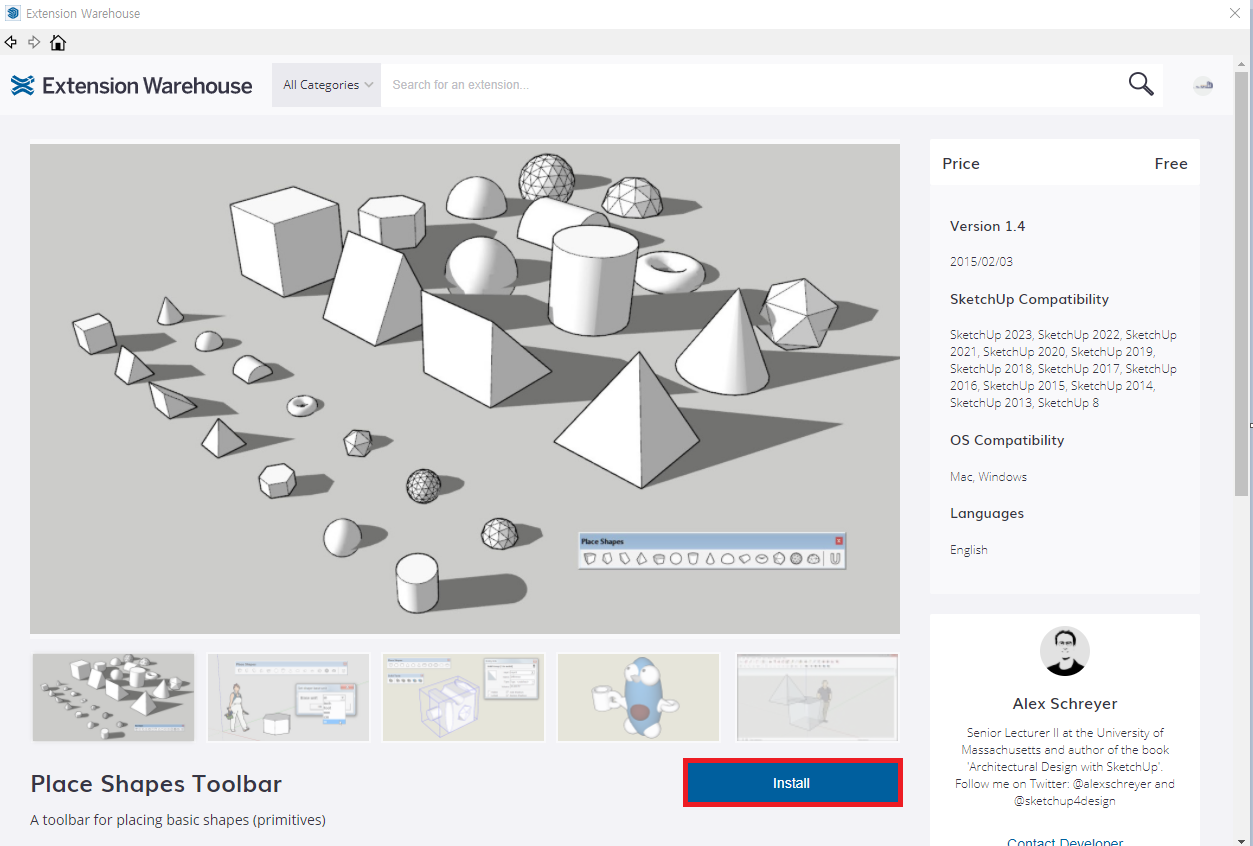Click the main shapes preview image
The image size is (1253, 846).
465,389
